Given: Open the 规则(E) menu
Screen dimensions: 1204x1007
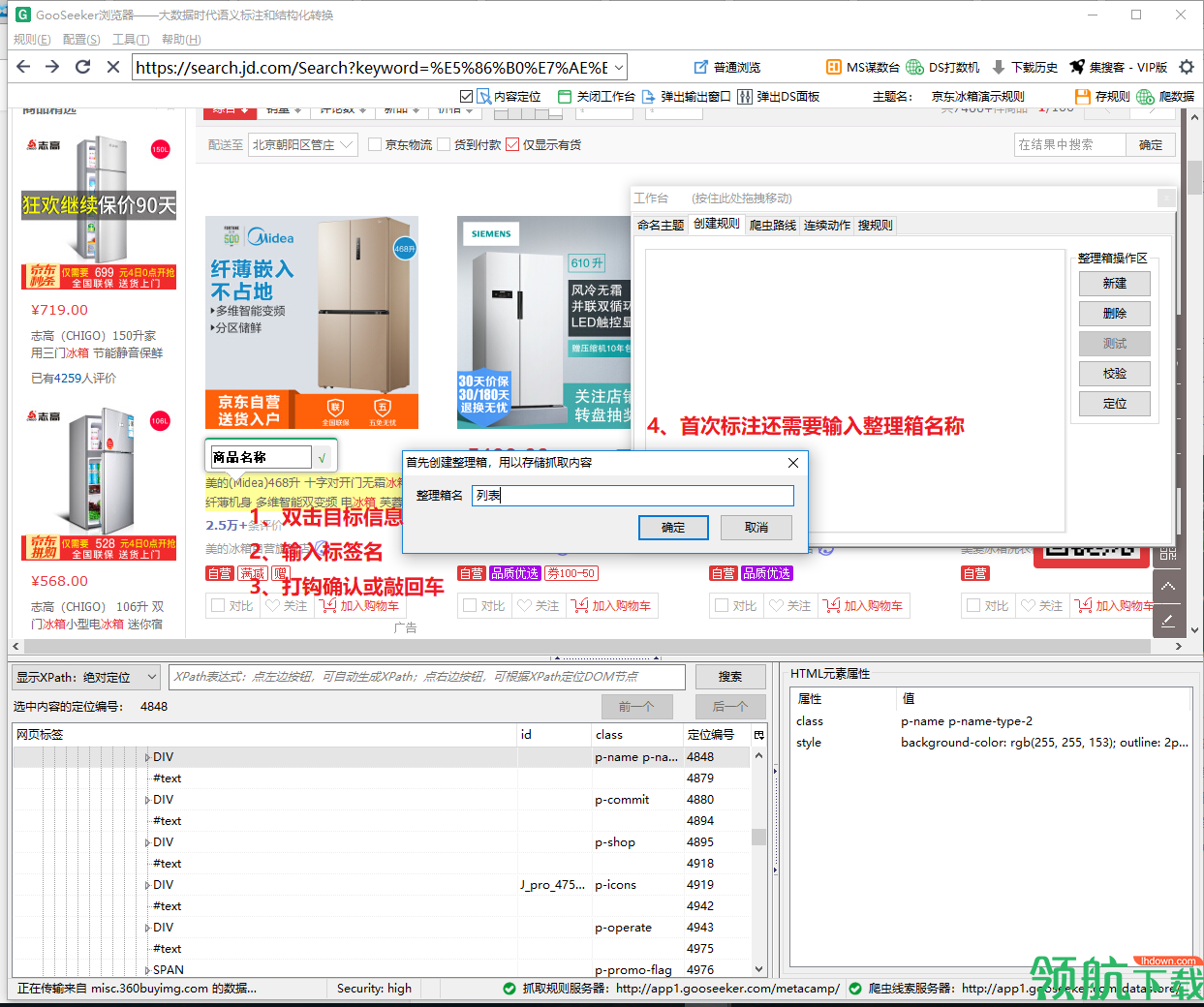Looking at the screenshot, I should (32, 40).
